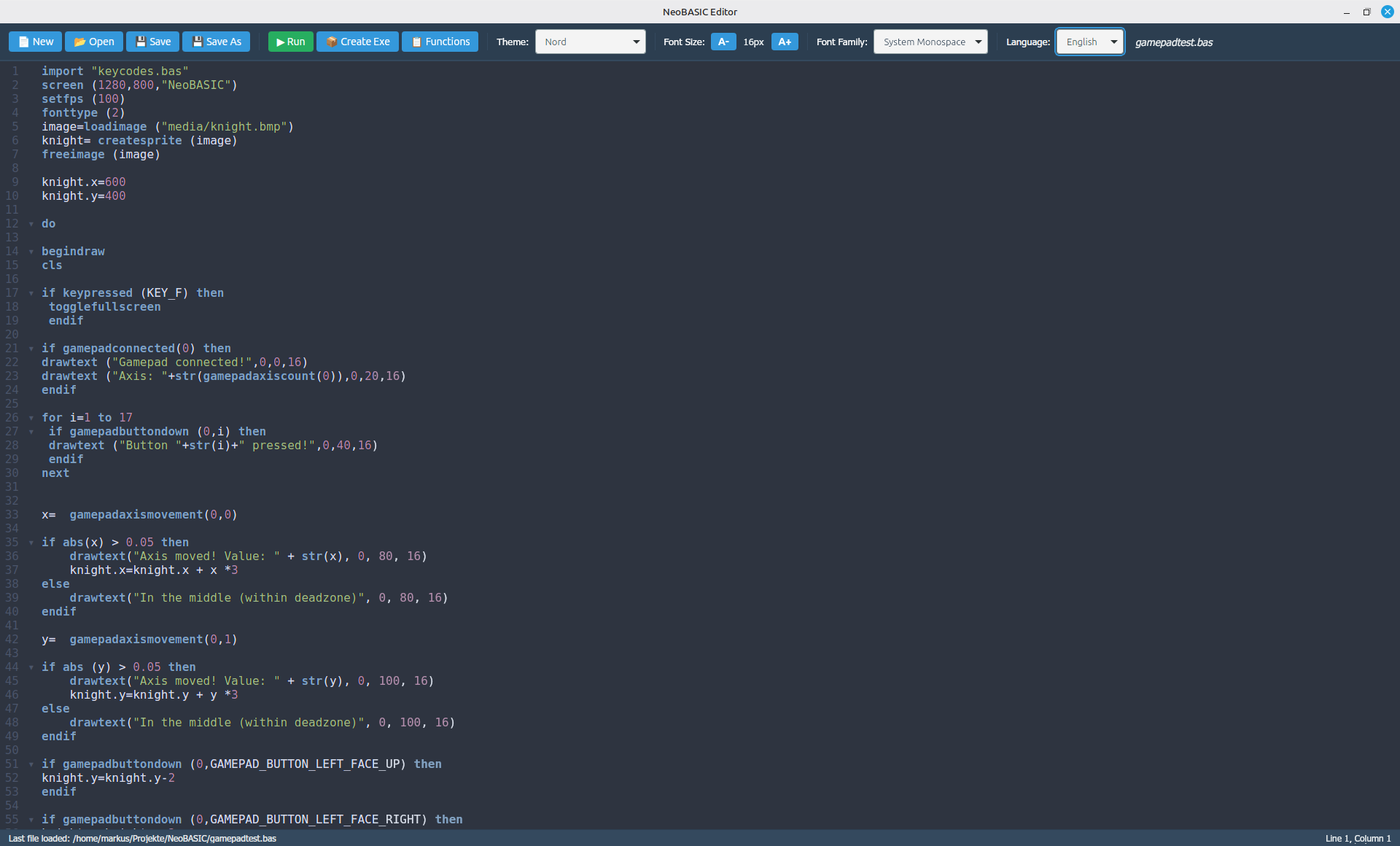The image size is (1400, 846).
Task: Collapse the do loop fold on line 12
Action: [31, 224]
